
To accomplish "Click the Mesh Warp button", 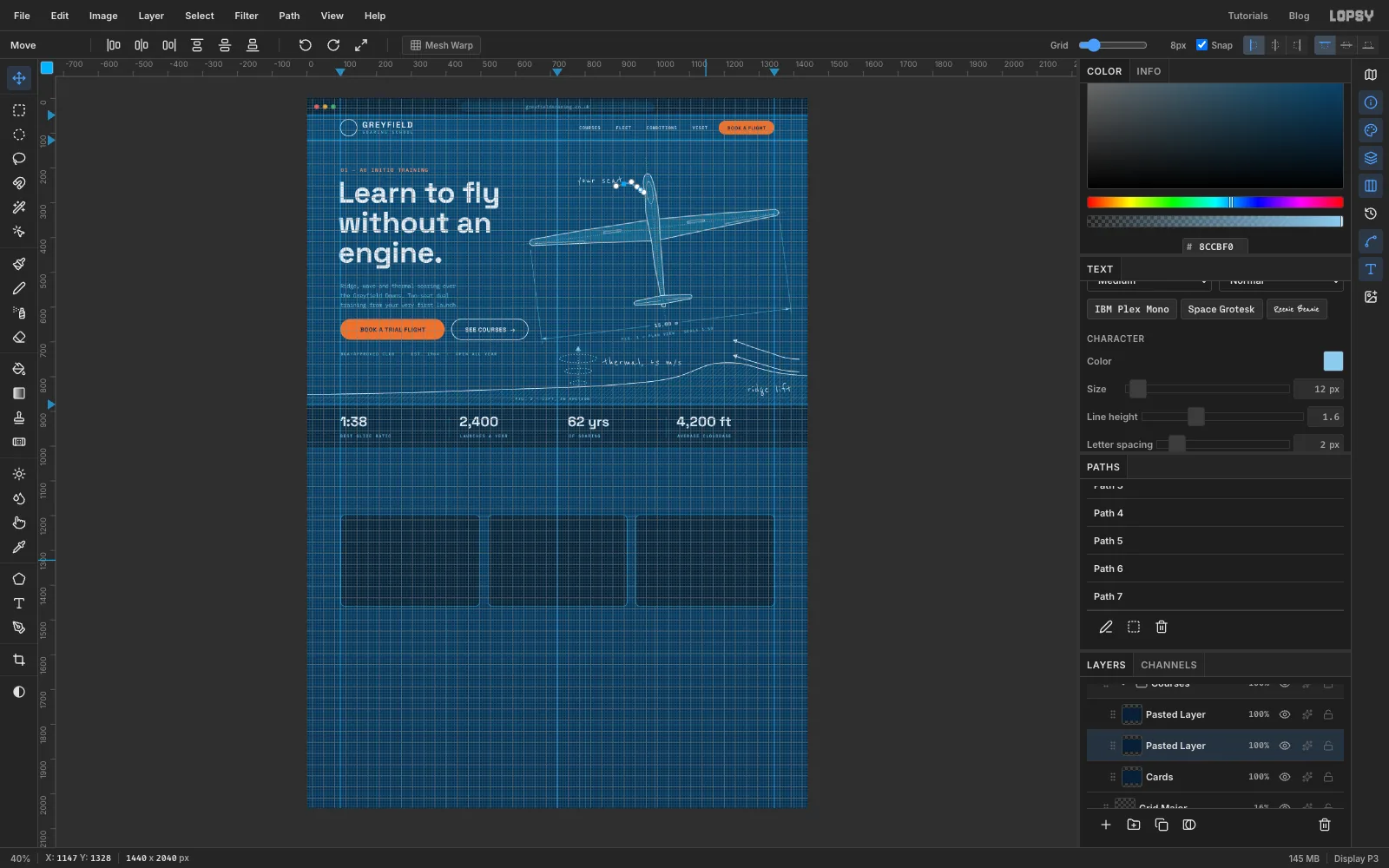I will (x=441, y=45).
